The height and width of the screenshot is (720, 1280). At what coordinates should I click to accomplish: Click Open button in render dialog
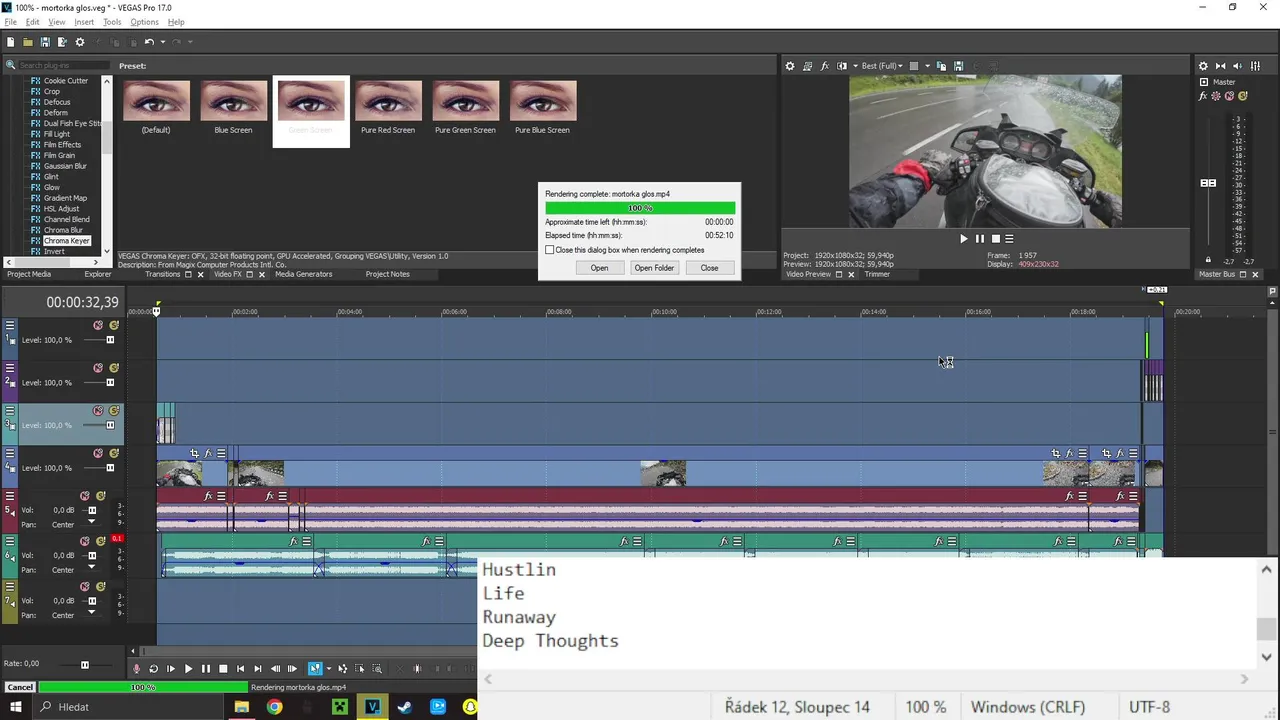(x=599, y=268)
